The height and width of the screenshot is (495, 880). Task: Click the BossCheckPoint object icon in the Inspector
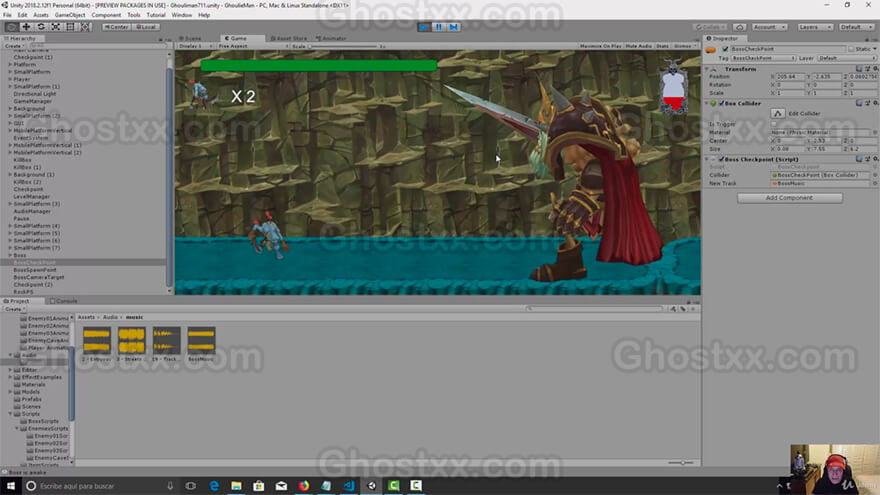click(x=711, y=50)
